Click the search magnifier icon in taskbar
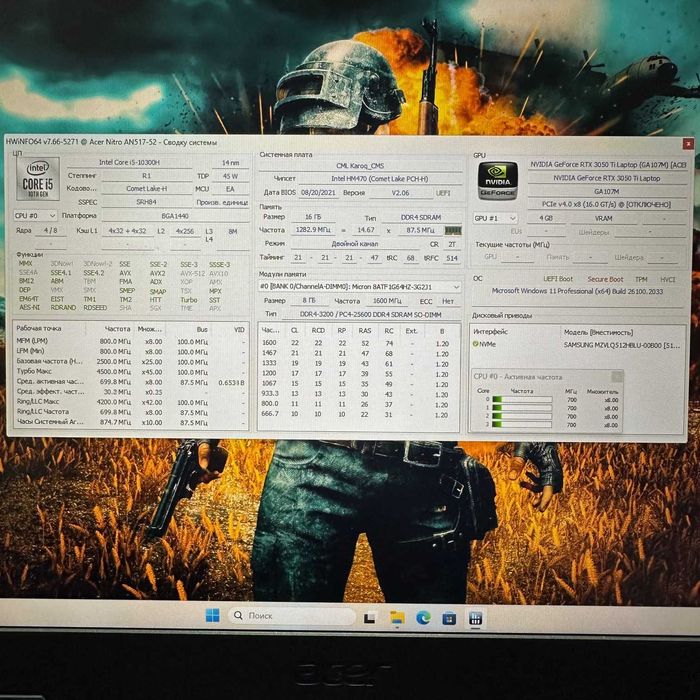 [x=238, y=616]
